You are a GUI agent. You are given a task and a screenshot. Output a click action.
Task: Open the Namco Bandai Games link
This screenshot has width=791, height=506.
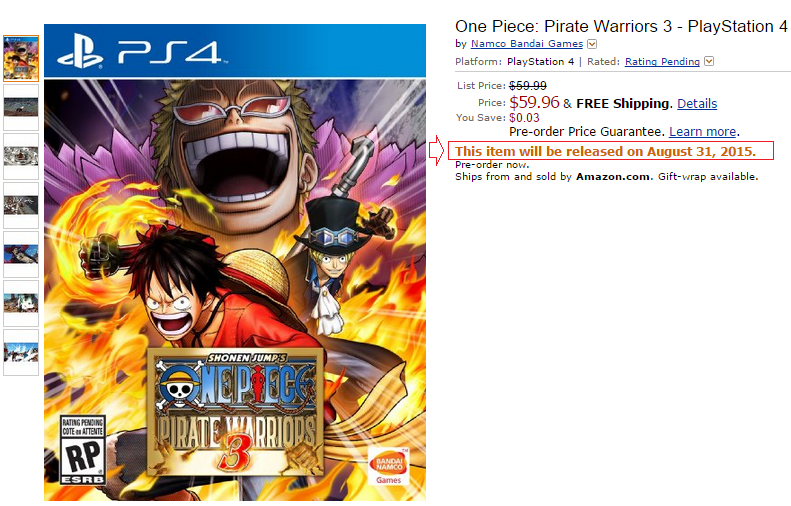click(x=527, y=43)
